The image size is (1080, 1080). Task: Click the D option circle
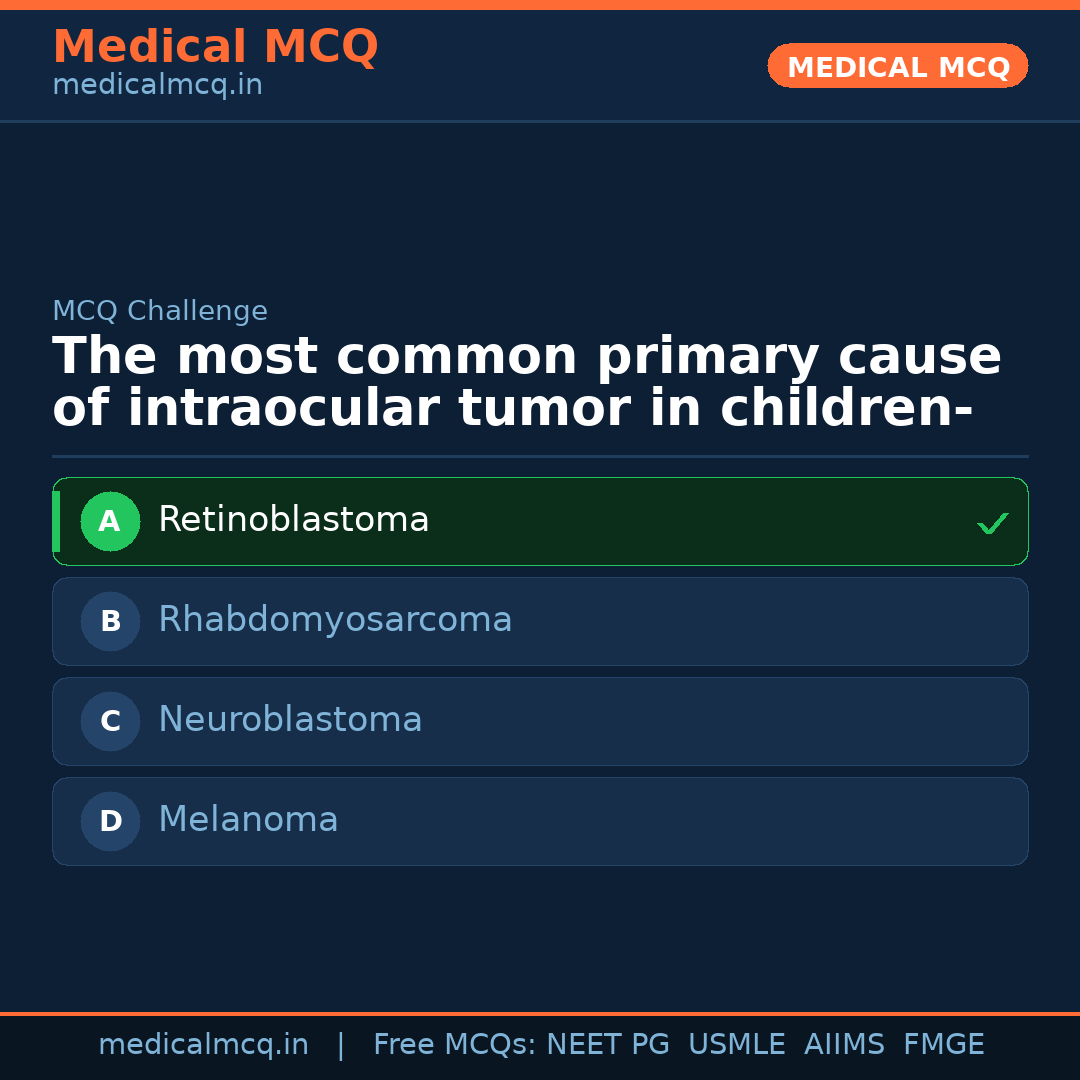[110, 821]
